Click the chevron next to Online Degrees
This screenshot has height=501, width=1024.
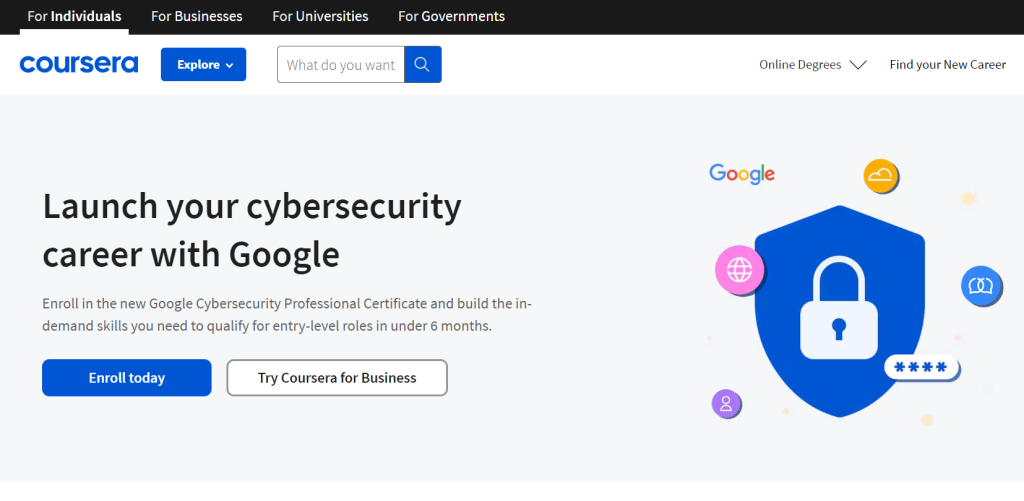(858, 65)
